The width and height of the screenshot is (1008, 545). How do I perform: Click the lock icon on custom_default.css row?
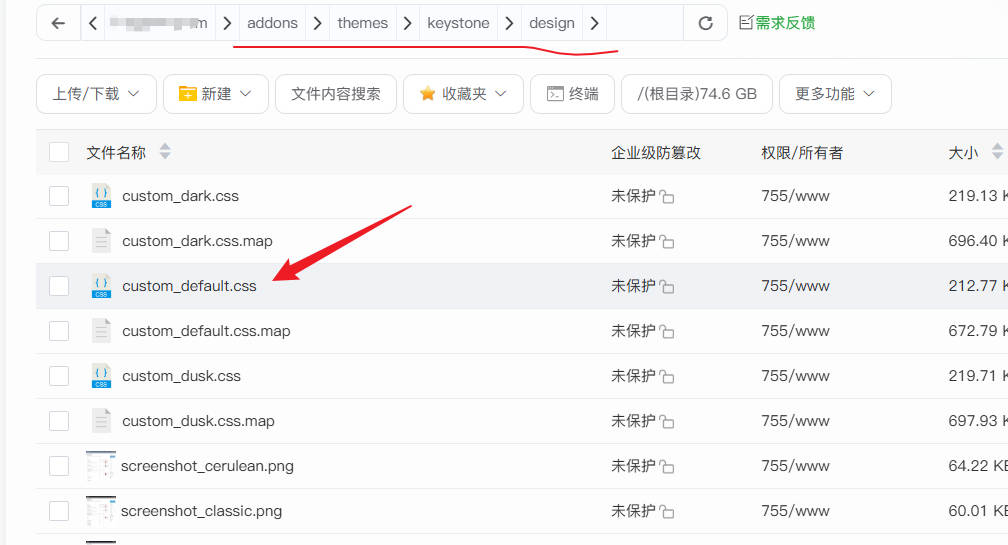click(x=667, y=287)
